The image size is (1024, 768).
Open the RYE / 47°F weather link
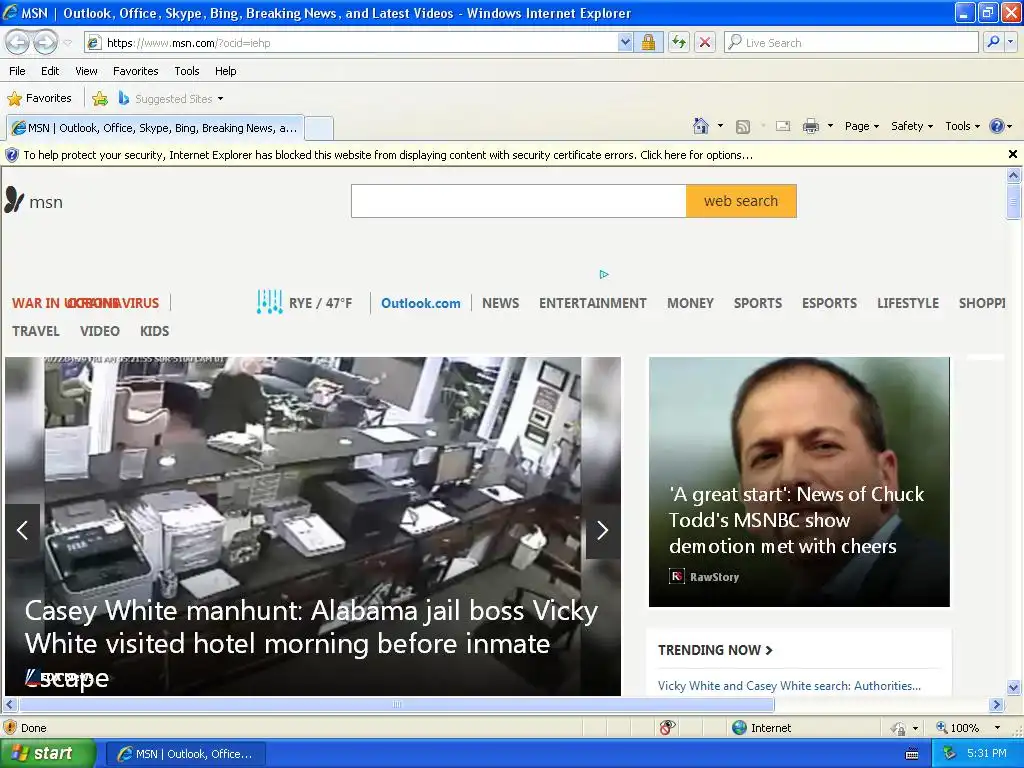pyautogui.click(x=320, y=303)
